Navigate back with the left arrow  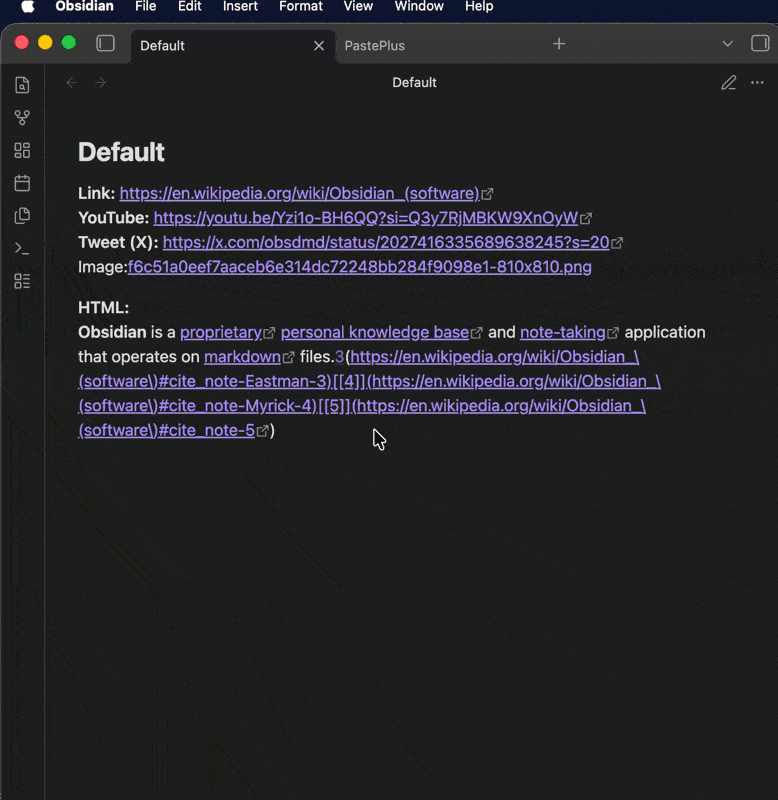(72, 83)
